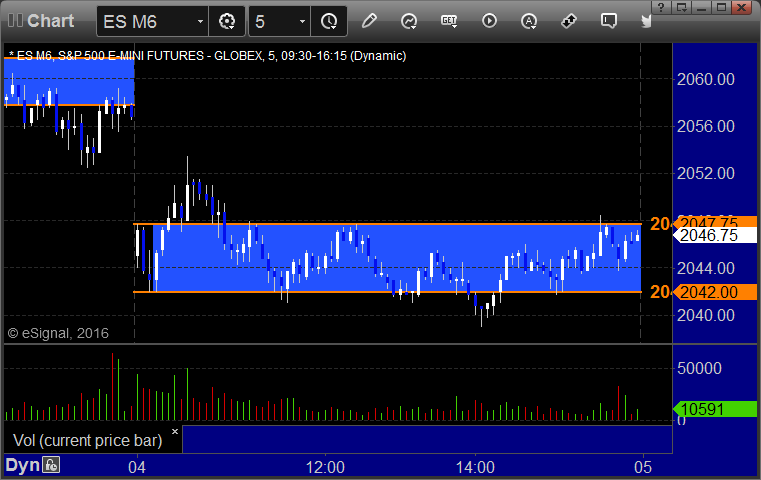761x480 pixels.
Task: Open the window link dropdown icon
Action: click(x=682, y=7)
